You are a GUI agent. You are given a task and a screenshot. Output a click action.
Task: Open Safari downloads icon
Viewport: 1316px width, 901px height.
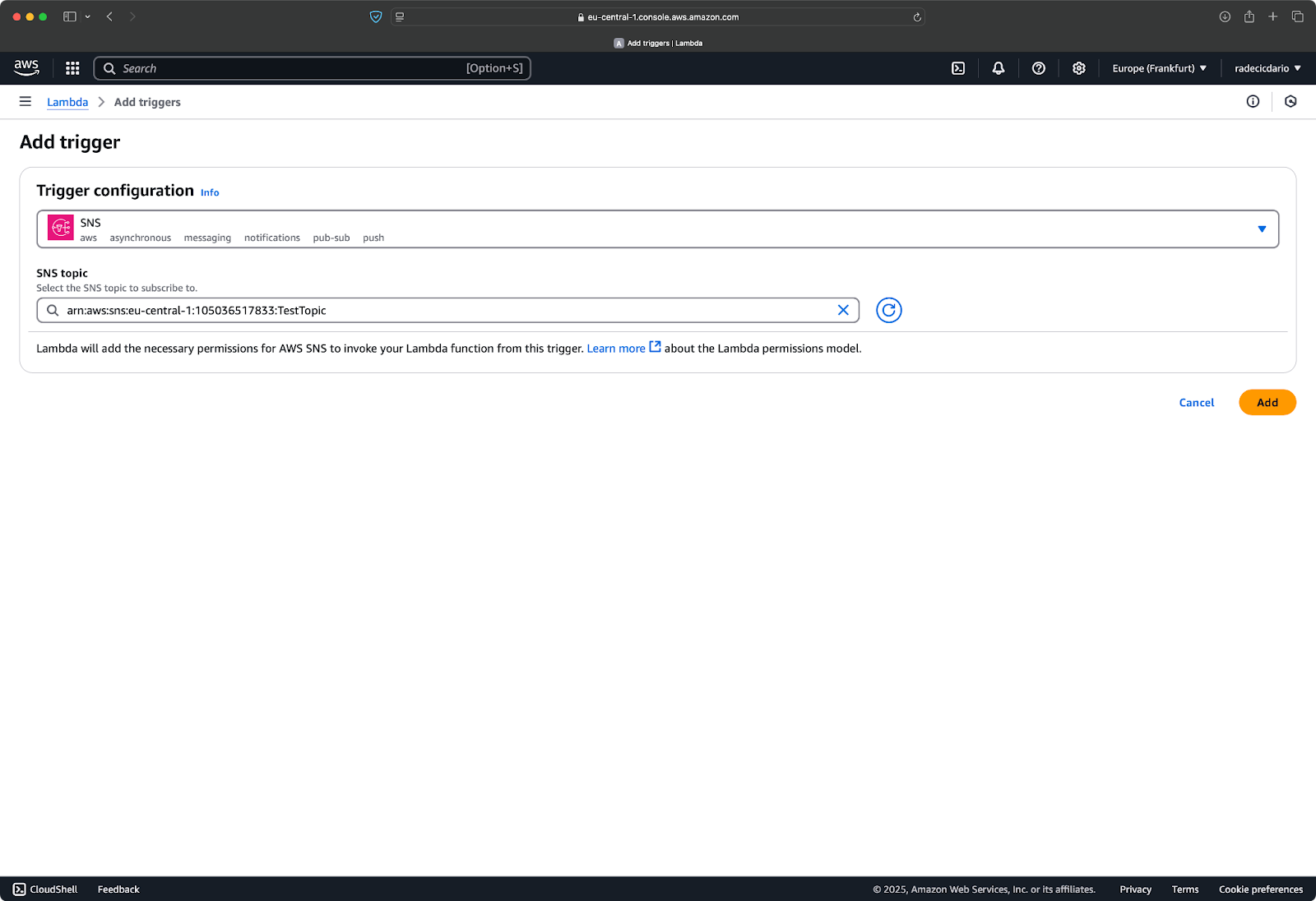click(x=1225, y=16)
